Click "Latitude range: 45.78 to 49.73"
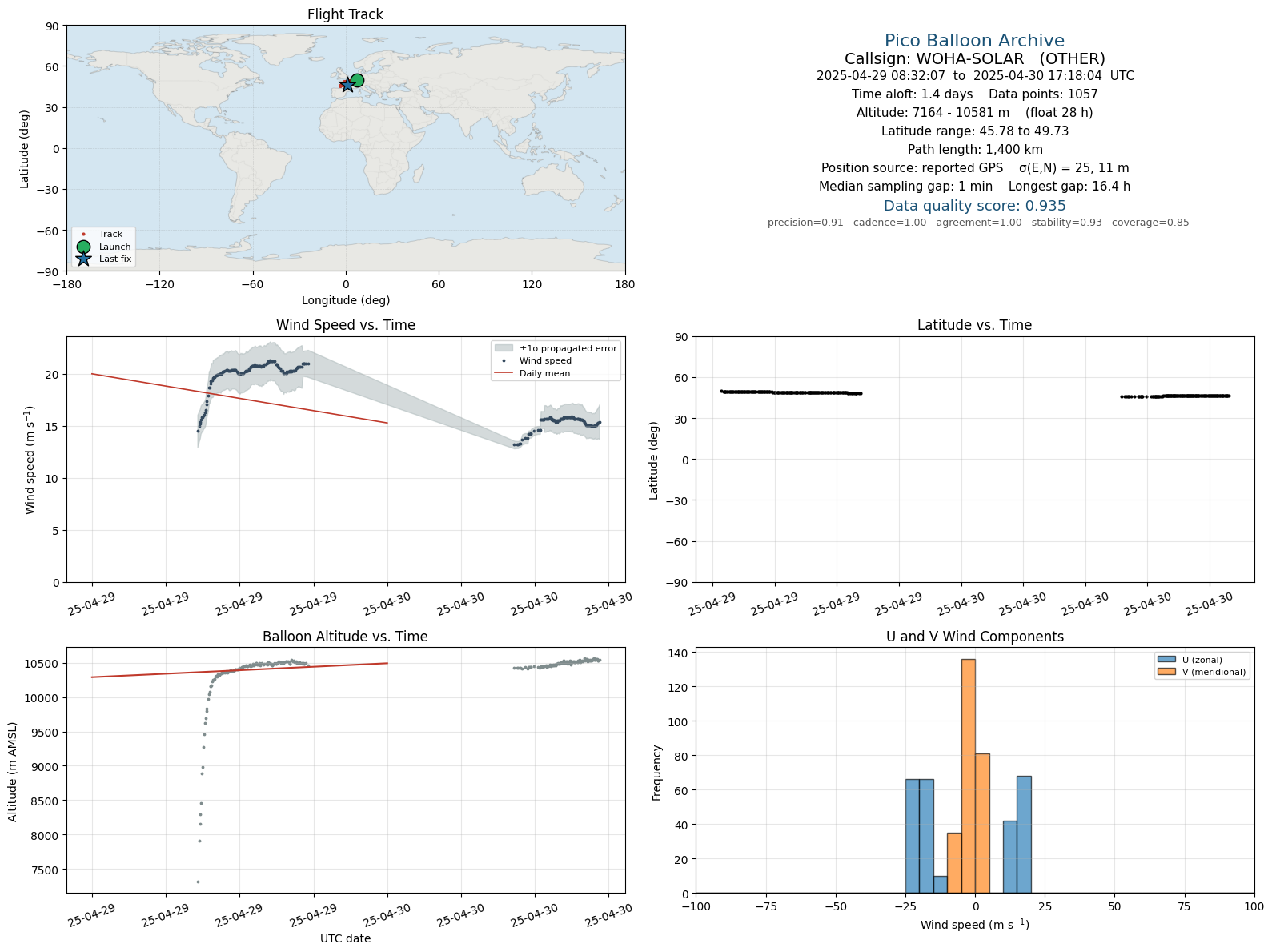1272x952 pixels. click(x=975, y=131)
